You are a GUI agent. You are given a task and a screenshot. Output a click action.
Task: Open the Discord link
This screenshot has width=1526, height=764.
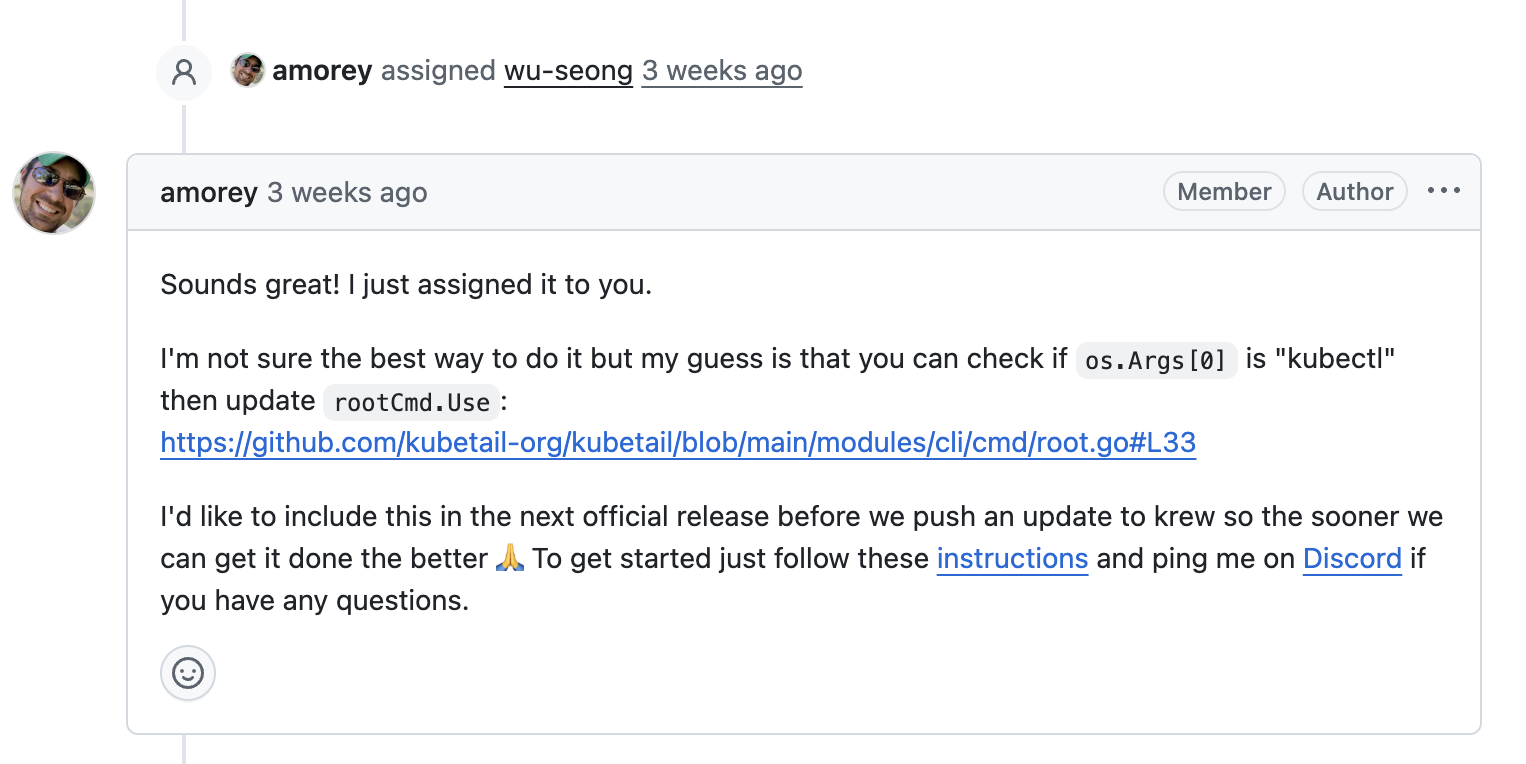click(1352, 558)
